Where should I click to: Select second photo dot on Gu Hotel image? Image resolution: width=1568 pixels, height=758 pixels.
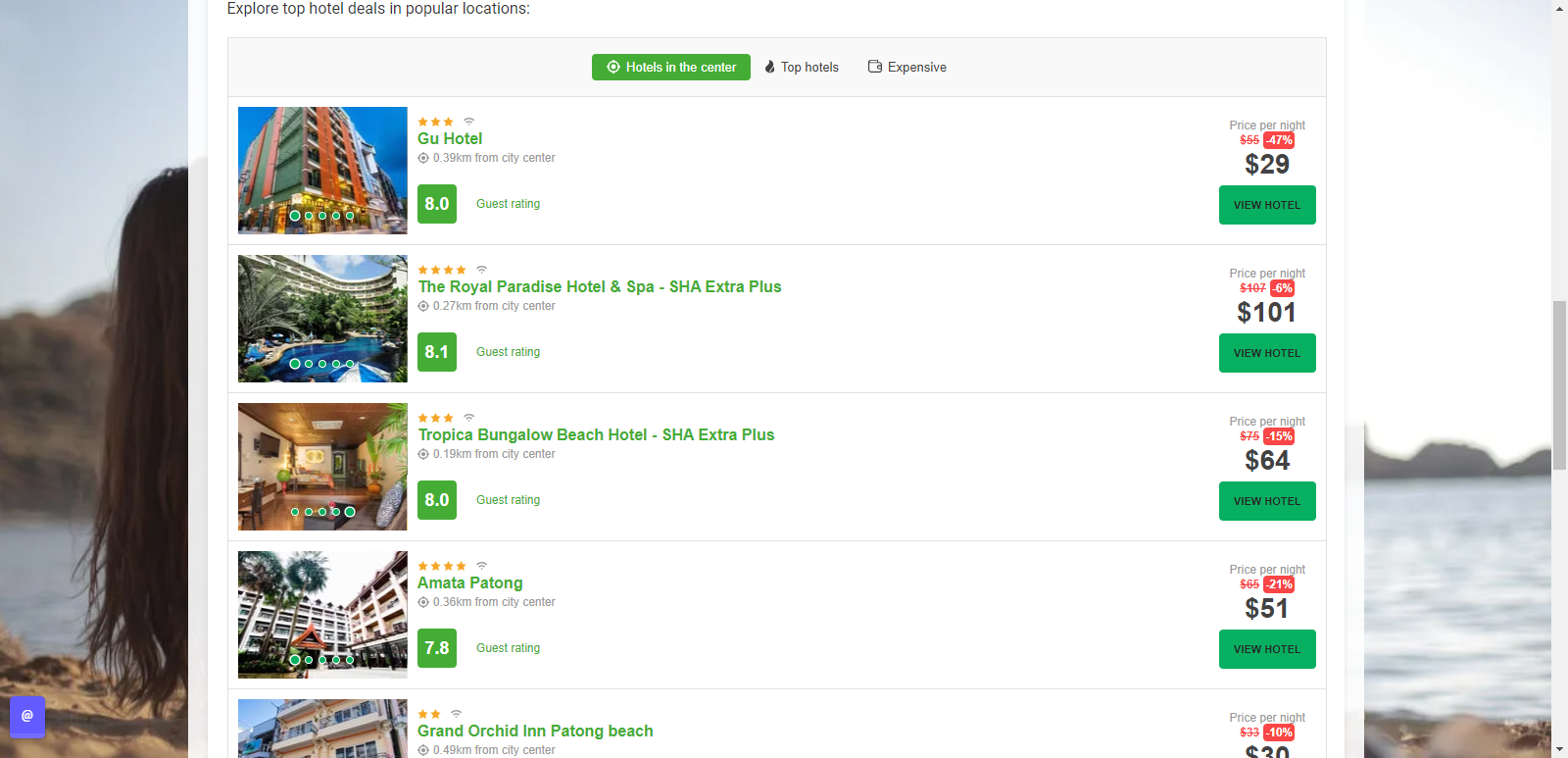309,216
